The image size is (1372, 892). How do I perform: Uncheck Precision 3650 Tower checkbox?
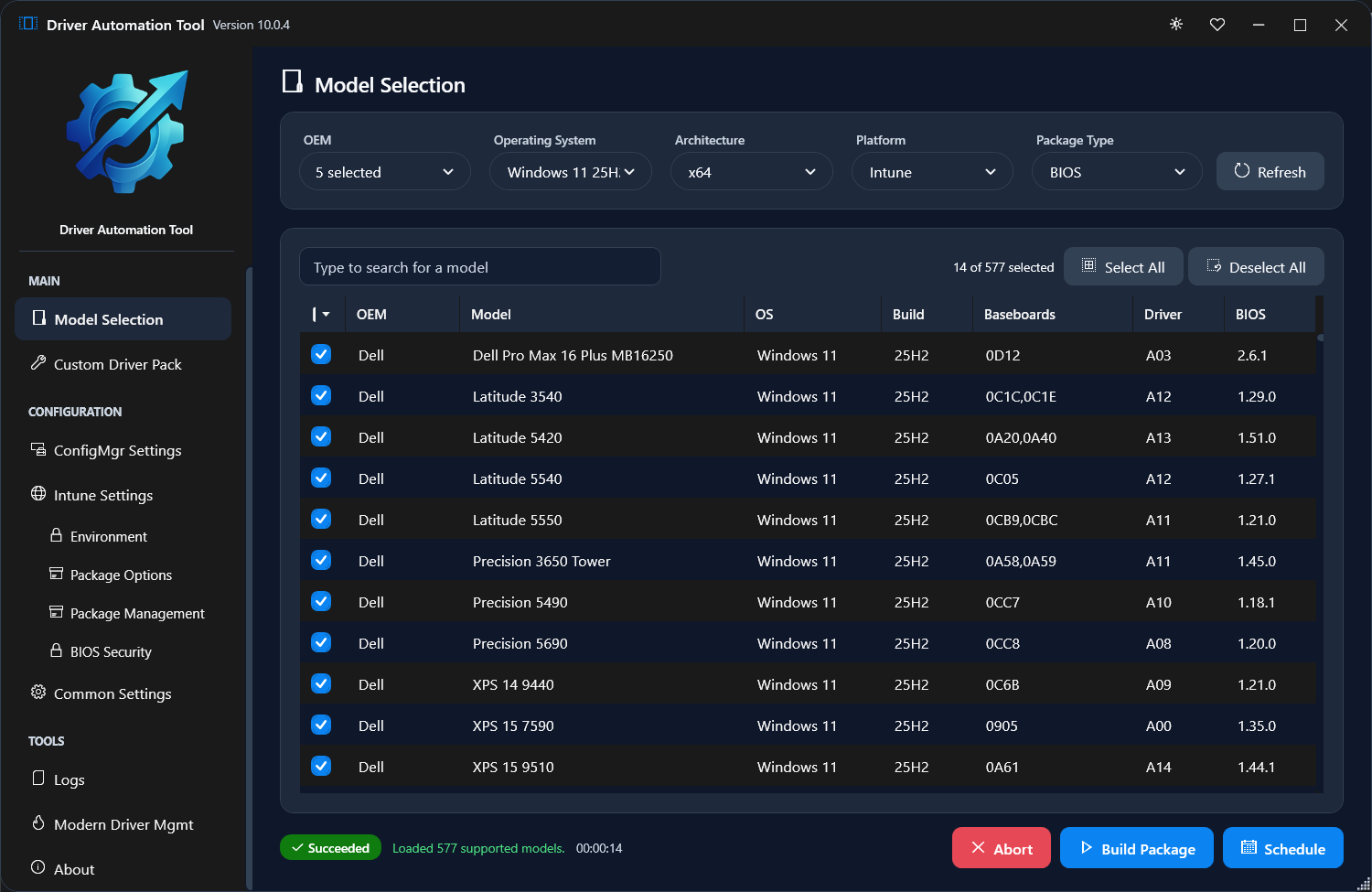(321, 560)
